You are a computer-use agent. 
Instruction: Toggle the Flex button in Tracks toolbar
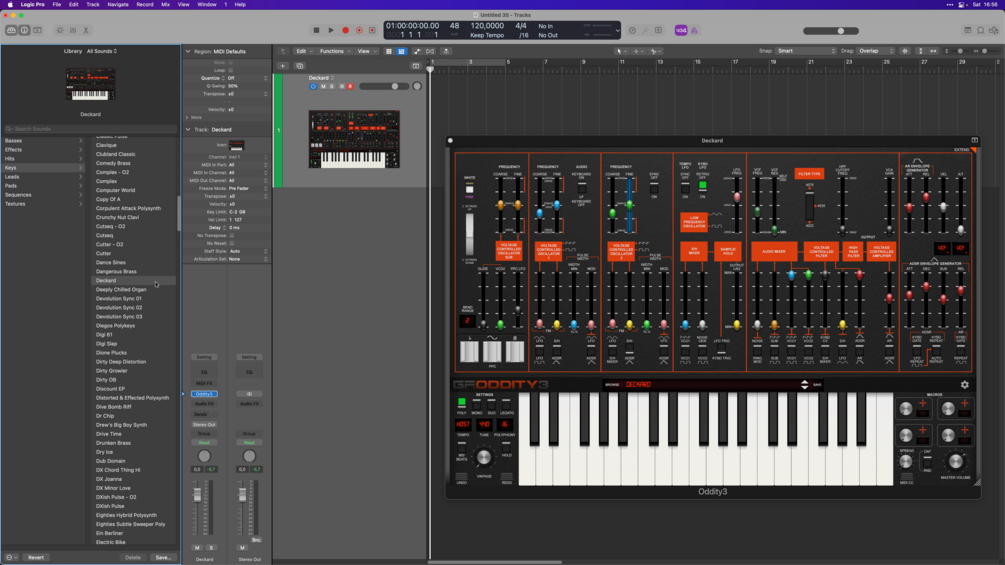point(430,51)
